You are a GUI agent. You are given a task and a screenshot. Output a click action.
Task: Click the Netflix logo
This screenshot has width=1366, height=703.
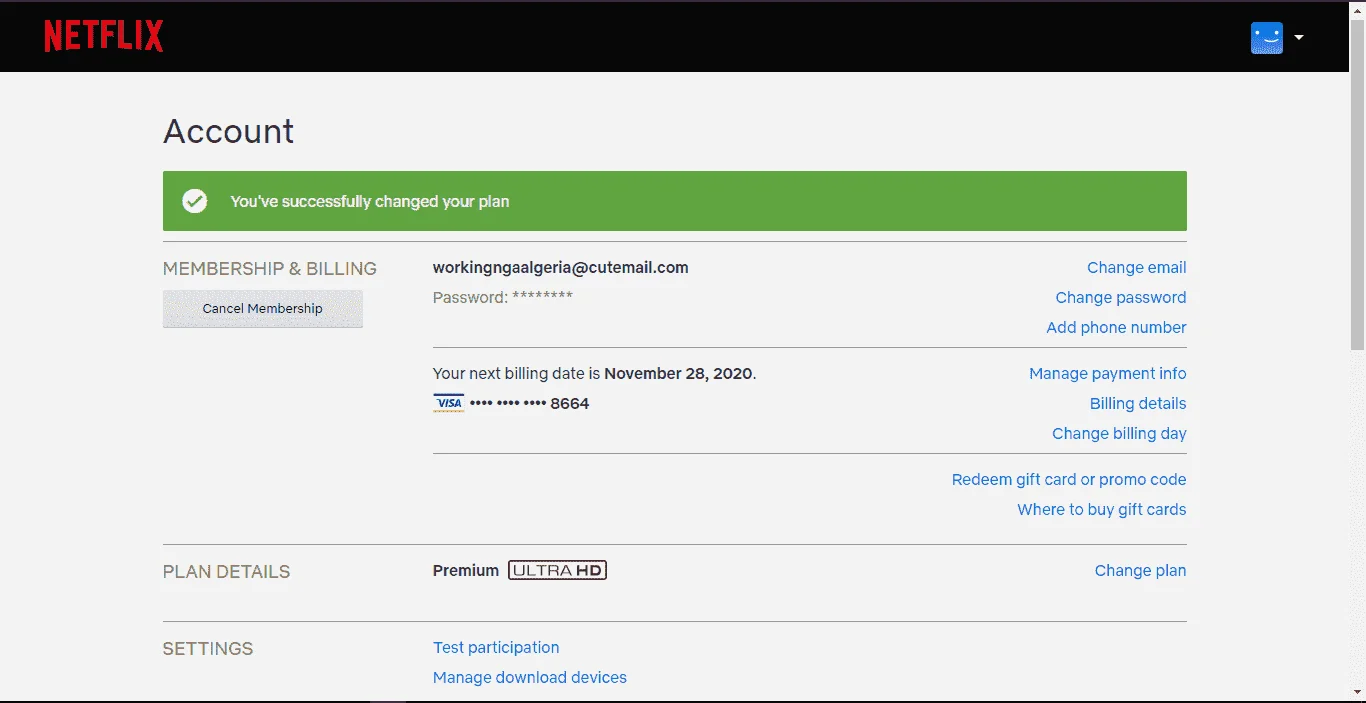pos(104,37)
